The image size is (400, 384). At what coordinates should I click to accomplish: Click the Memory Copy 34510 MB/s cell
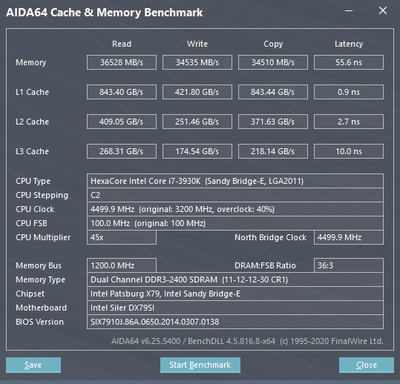pyautogui.click(x=273, y=62)
